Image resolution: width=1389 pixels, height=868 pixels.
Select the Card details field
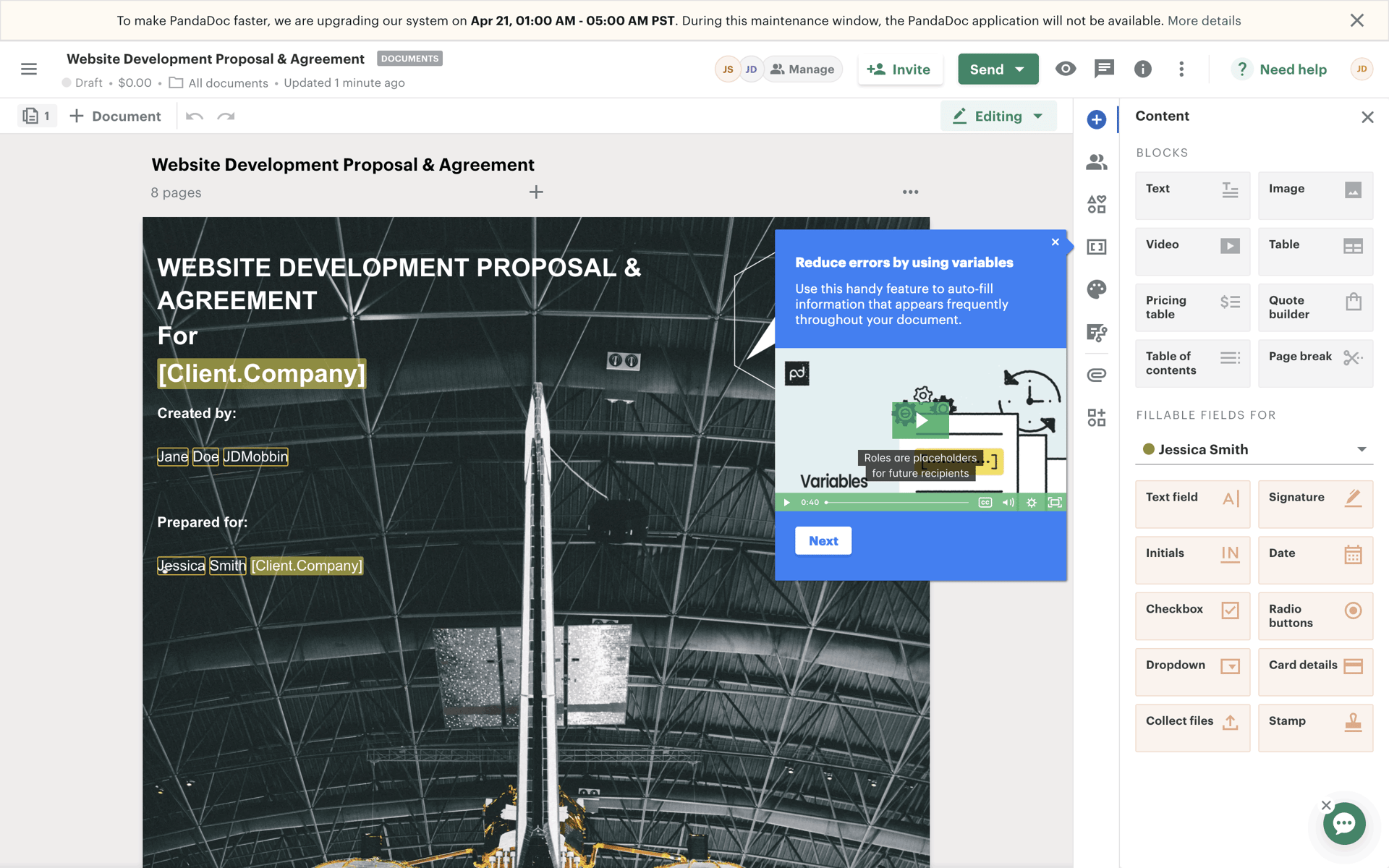(1315, 672)
